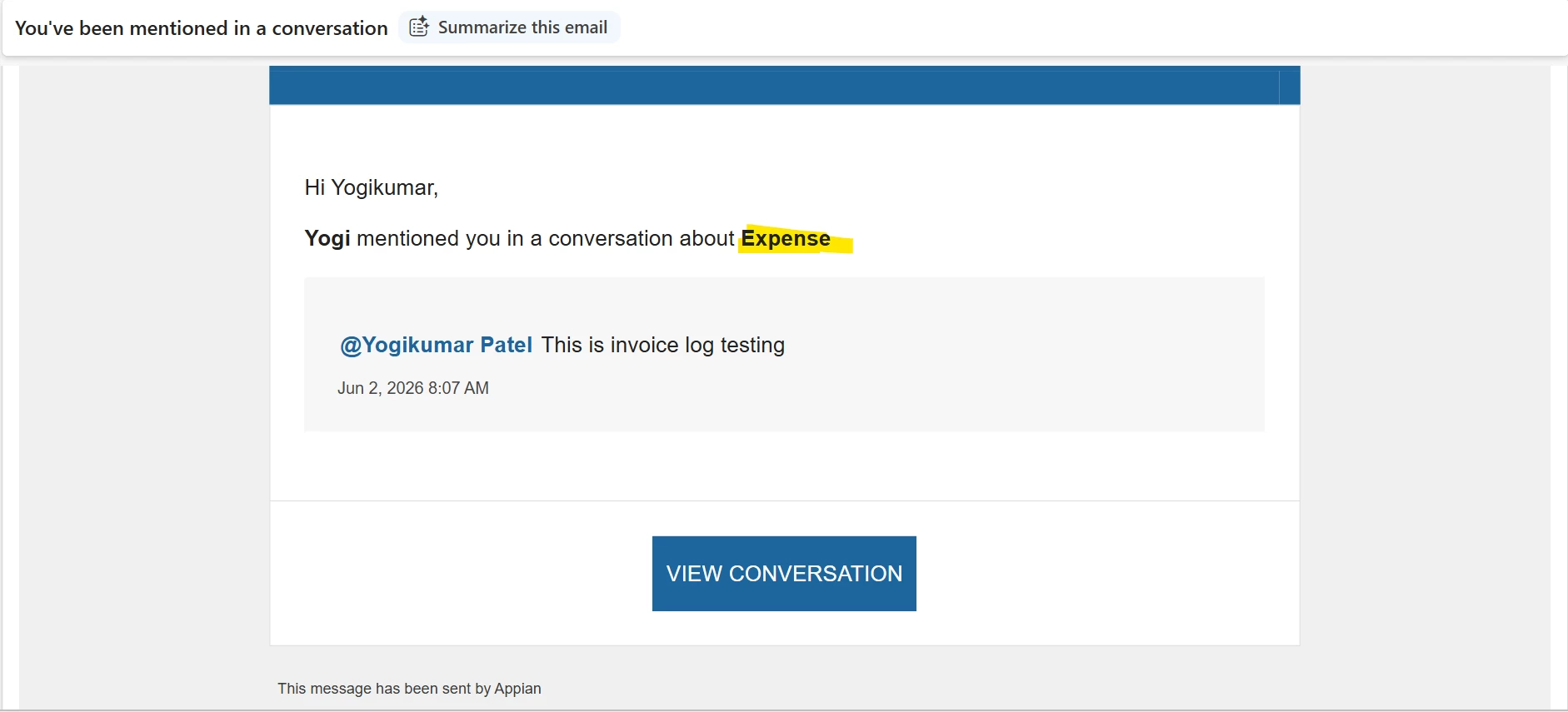
Task: Click the footer "This message has been sent by Appian"
Action: click(x=409, y=689)
